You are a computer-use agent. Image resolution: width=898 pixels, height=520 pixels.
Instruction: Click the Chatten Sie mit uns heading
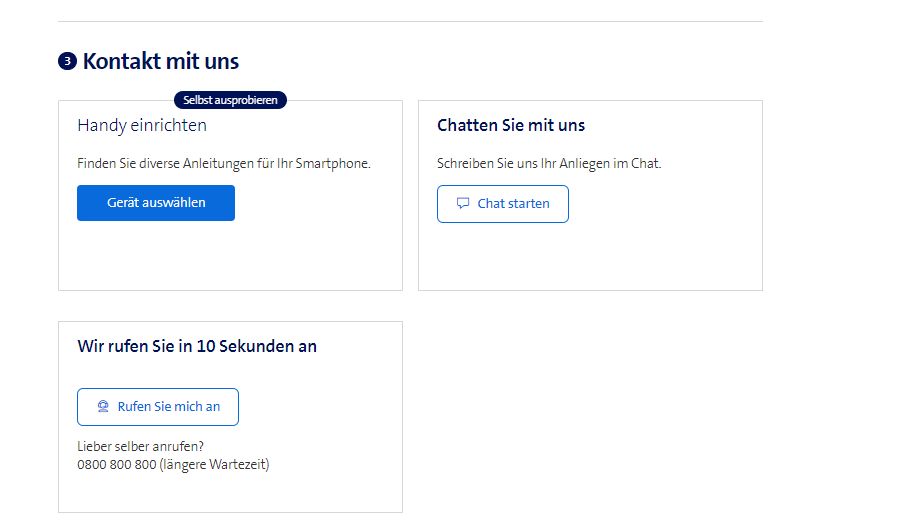(511, 126)
